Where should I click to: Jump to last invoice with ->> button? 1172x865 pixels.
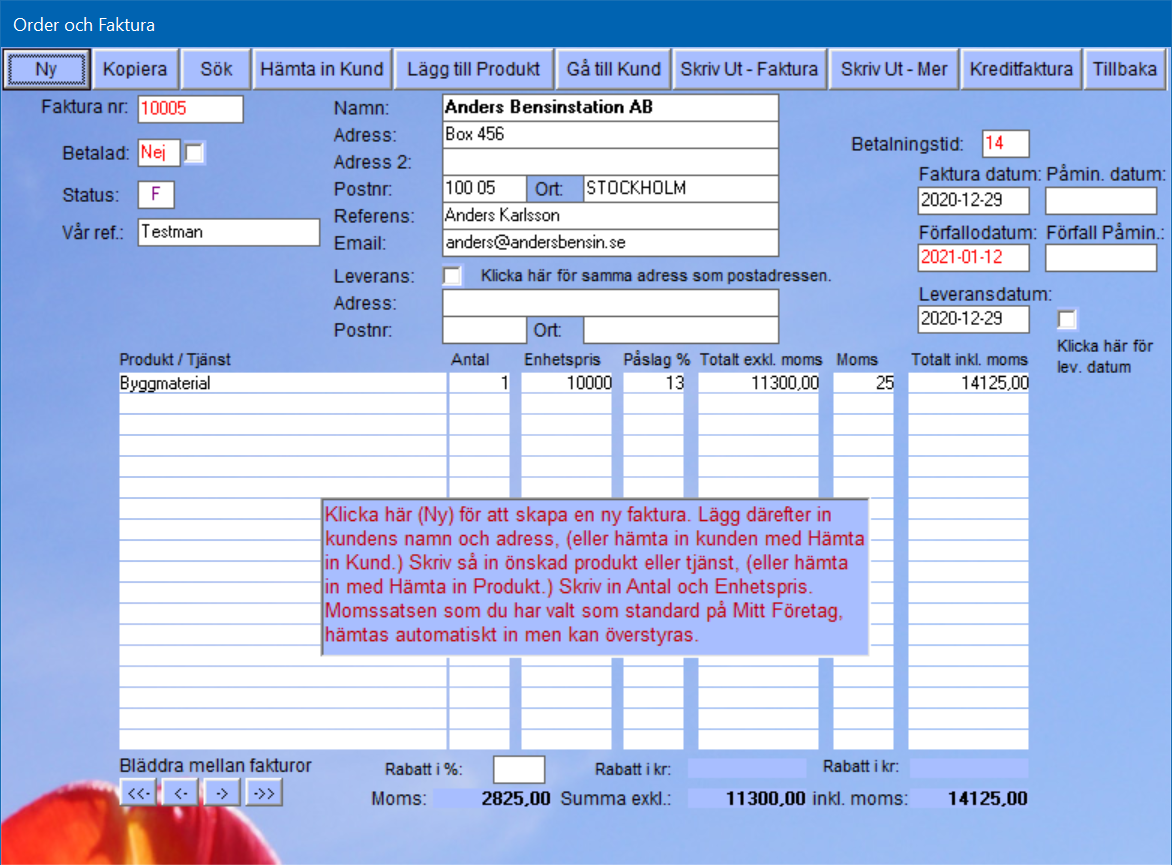pyautogui.click(x=264, y=793)
